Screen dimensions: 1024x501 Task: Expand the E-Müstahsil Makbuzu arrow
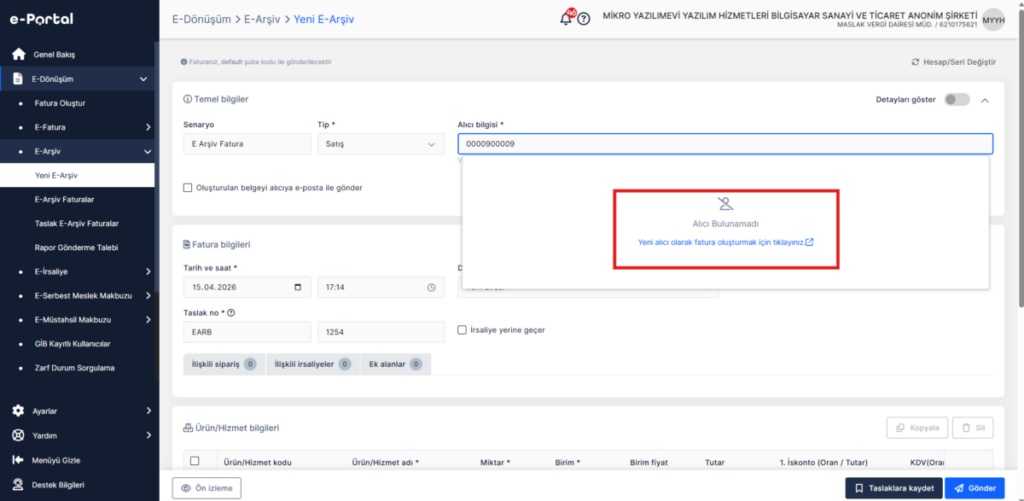148,319
